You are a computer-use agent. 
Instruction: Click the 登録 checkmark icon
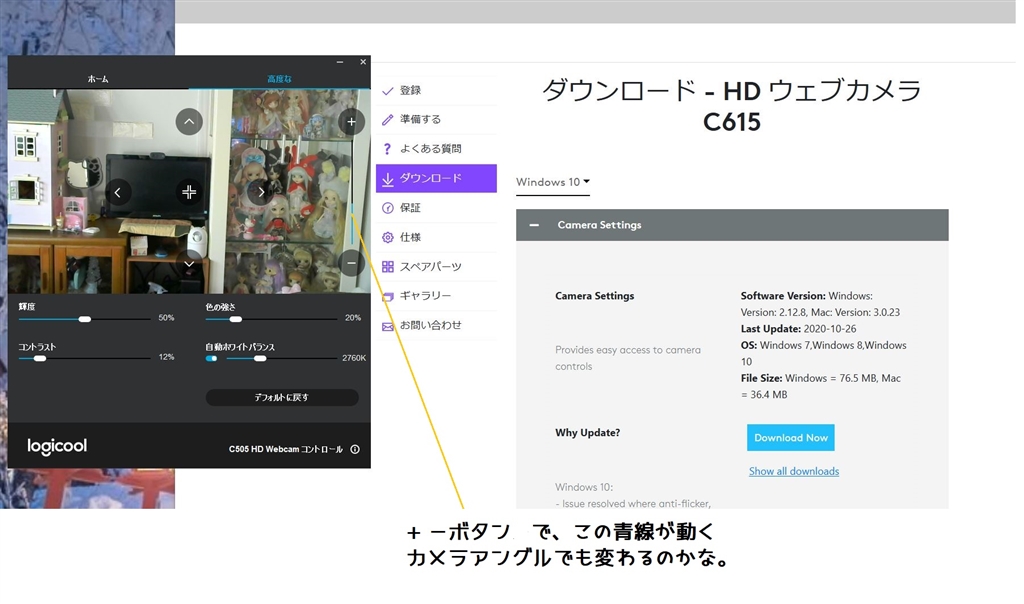[388, 91]
